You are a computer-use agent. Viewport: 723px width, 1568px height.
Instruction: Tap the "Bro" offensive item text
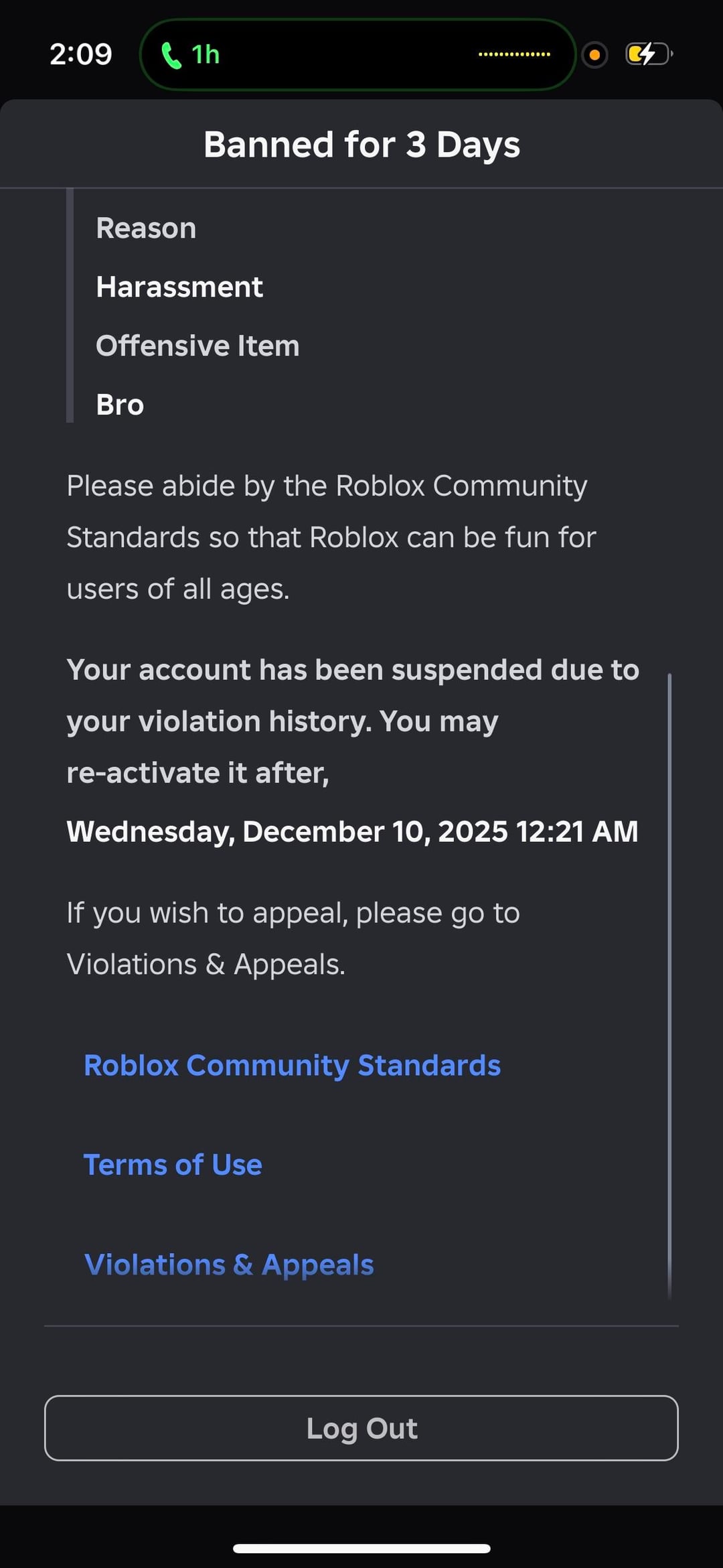(x=120, y=405)
